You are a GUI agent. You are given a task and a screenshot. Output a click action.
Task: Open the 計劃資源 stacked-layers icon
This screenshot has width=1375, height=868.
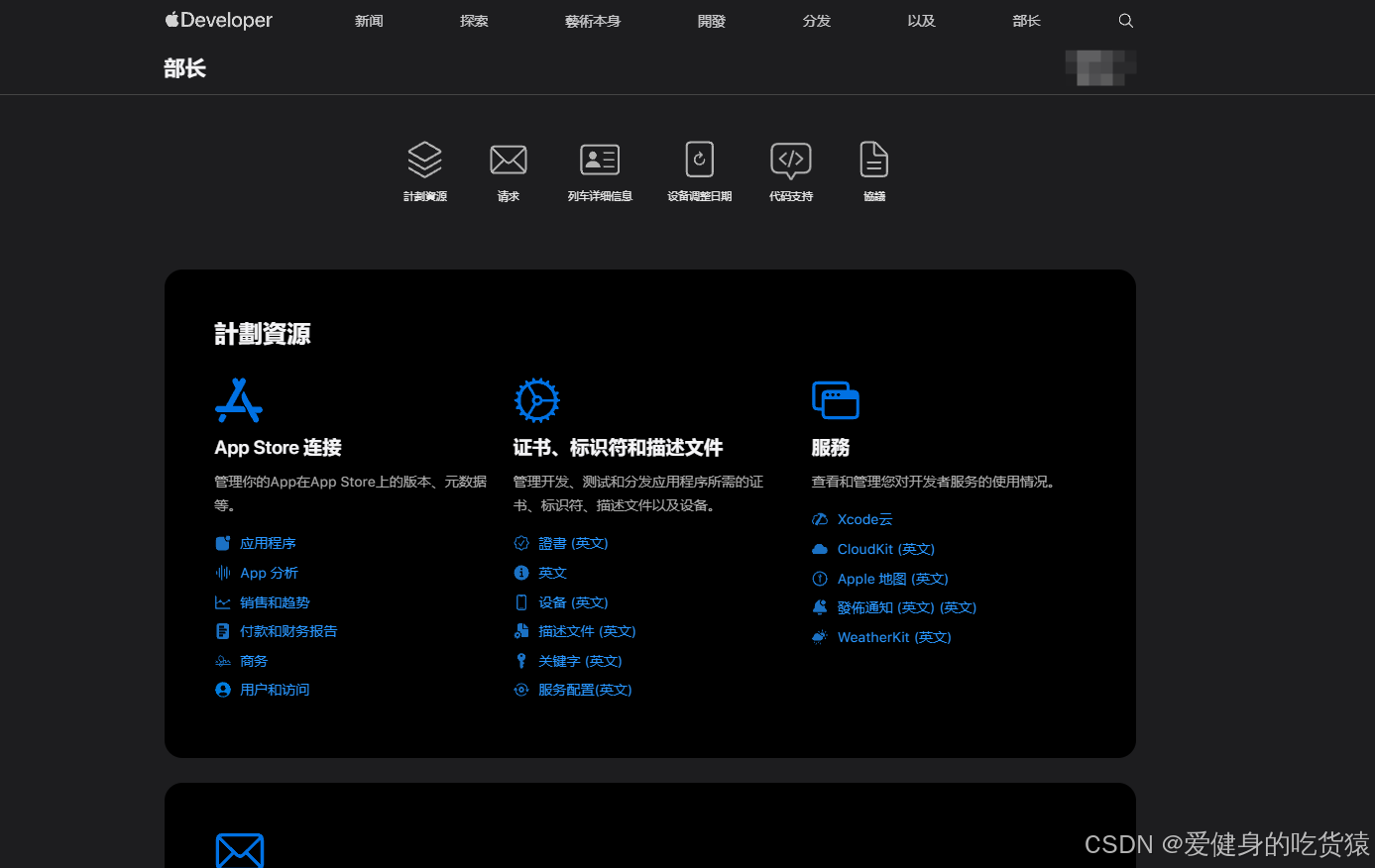click(x=424, y=160)
